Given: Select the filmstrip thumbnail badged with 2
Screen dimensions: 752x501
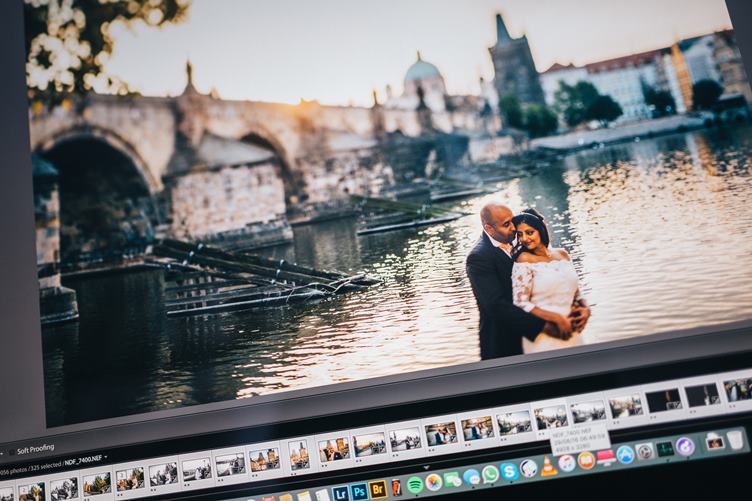Looking at the screenshot, I should (x=31, y=492).
